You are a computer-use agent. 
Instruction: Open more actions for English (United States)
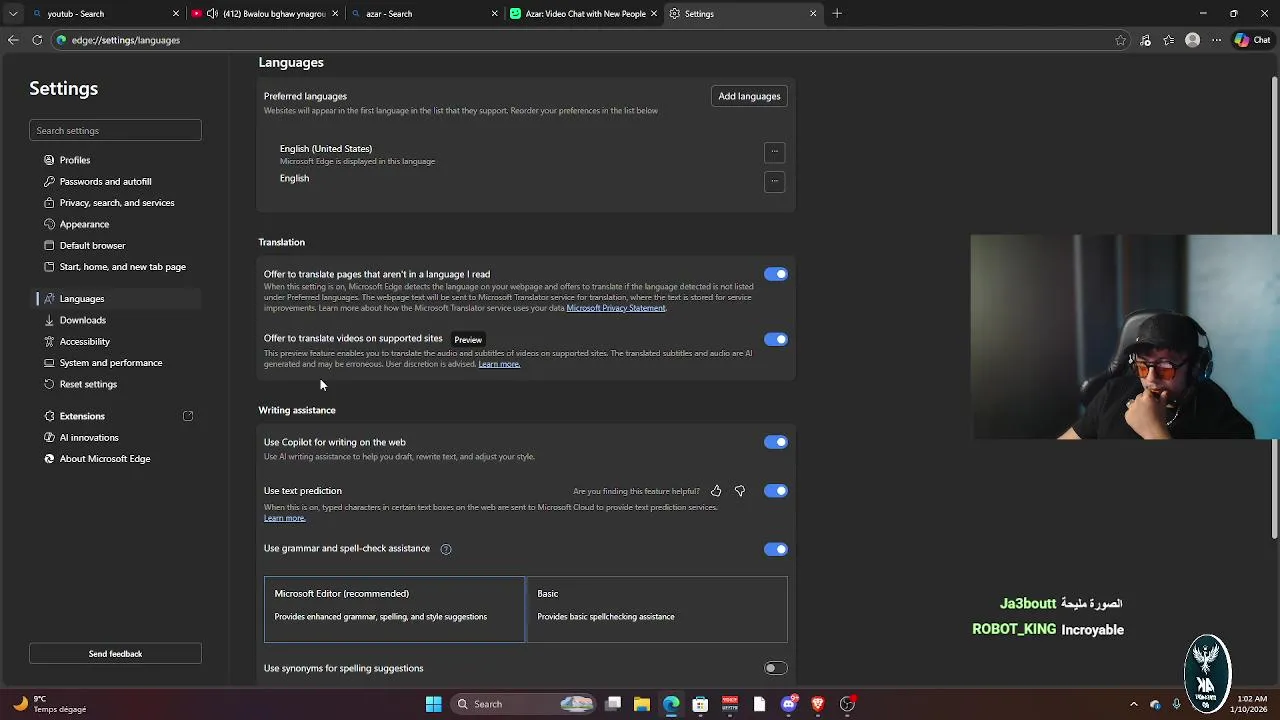click(x=774, y=152)
